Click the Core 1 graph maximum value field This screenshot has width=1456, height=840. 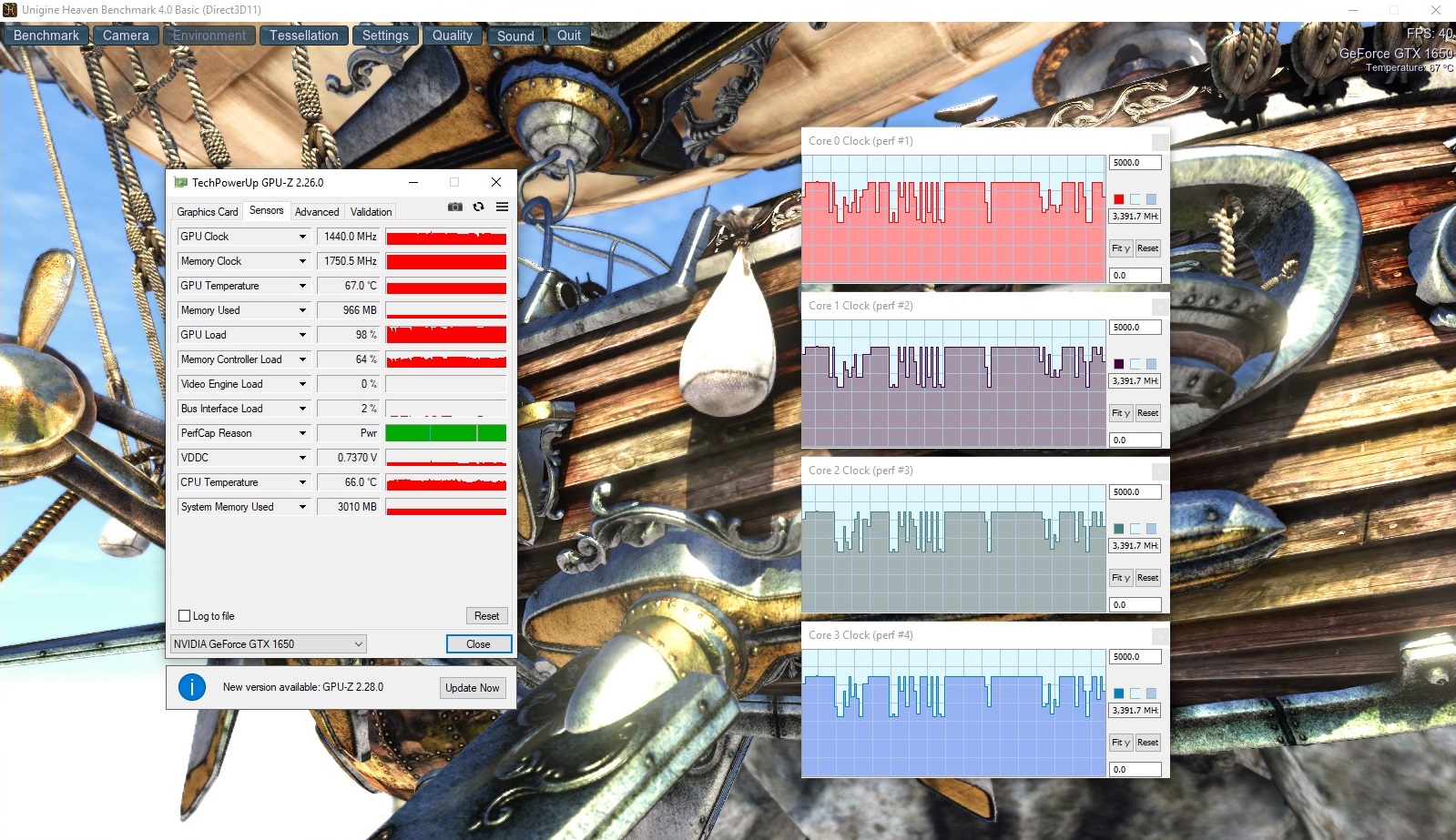(1135, 328)
